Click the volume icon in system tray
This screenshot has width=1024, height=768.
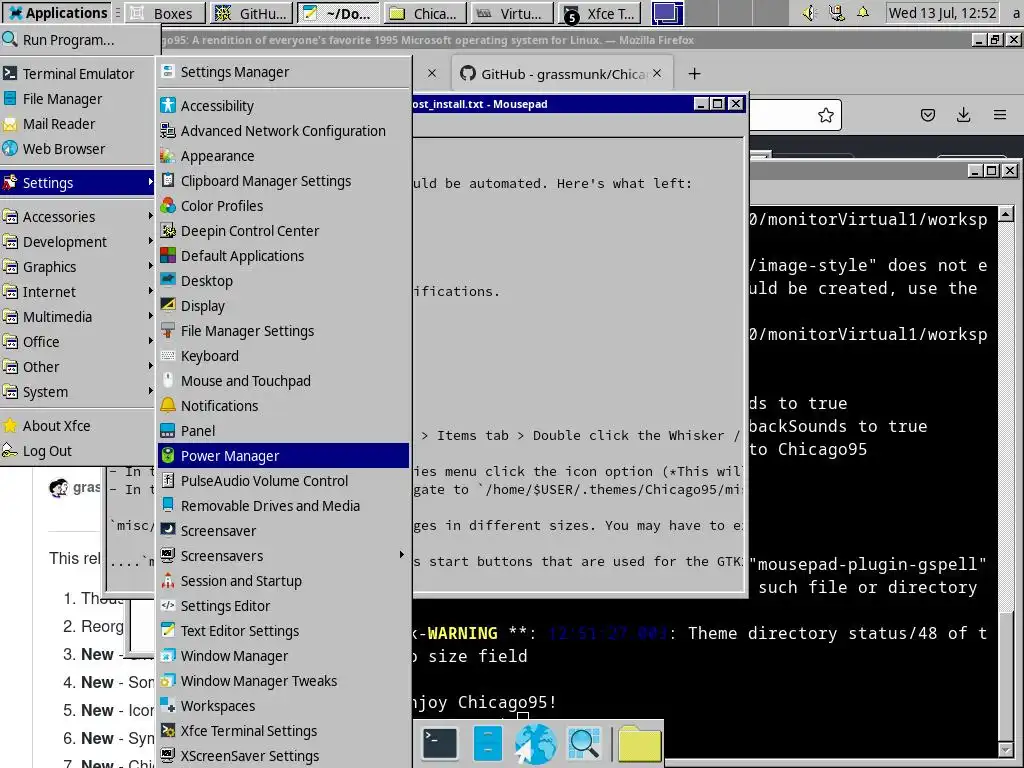coord(809,12)
